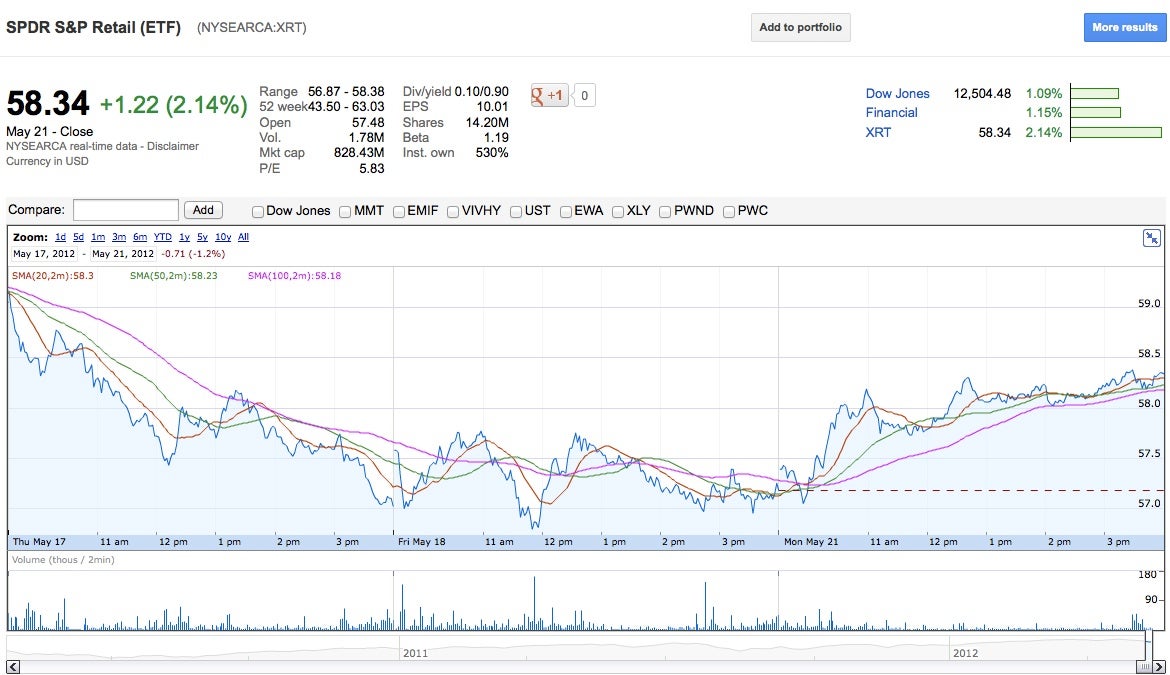The width and height of the screenshot is (1170, 675).
Task: Show the All zoom range
Action: pyautogui.click(x=243, y=237)
